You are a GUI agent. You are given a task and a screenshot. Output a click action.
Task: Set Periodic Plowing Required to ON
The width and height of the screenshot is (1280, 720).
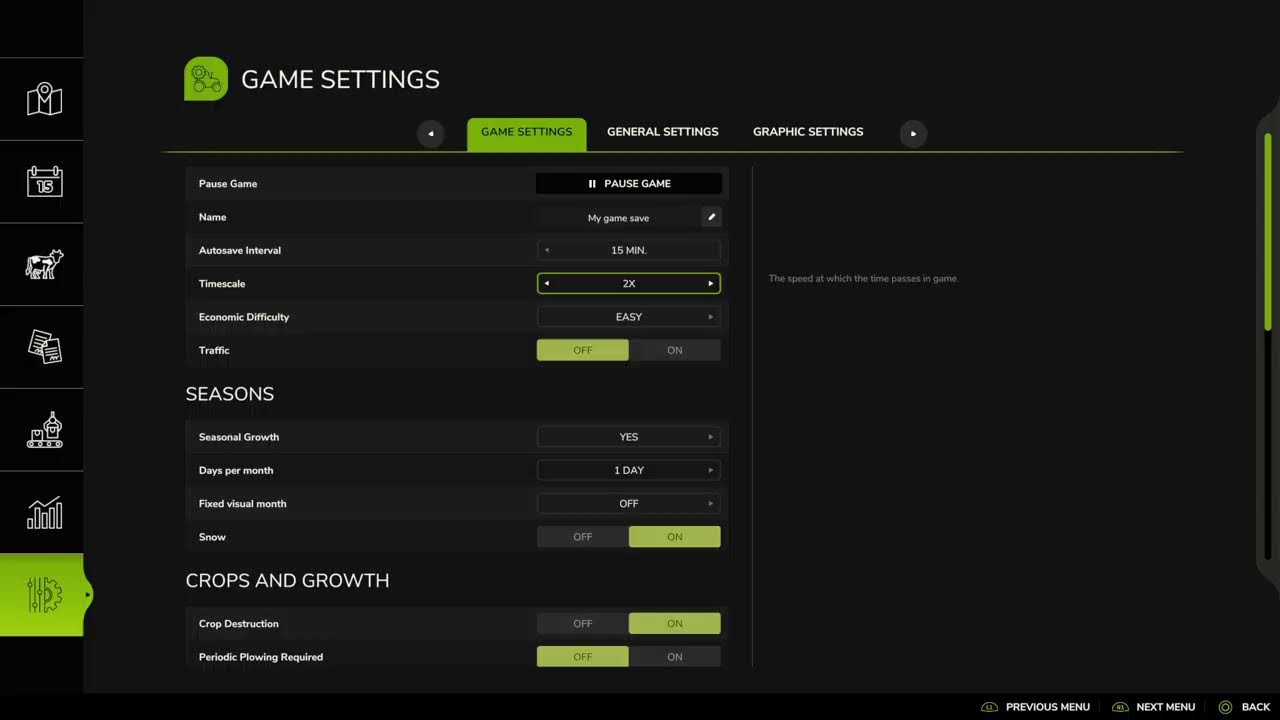[675, 657]
